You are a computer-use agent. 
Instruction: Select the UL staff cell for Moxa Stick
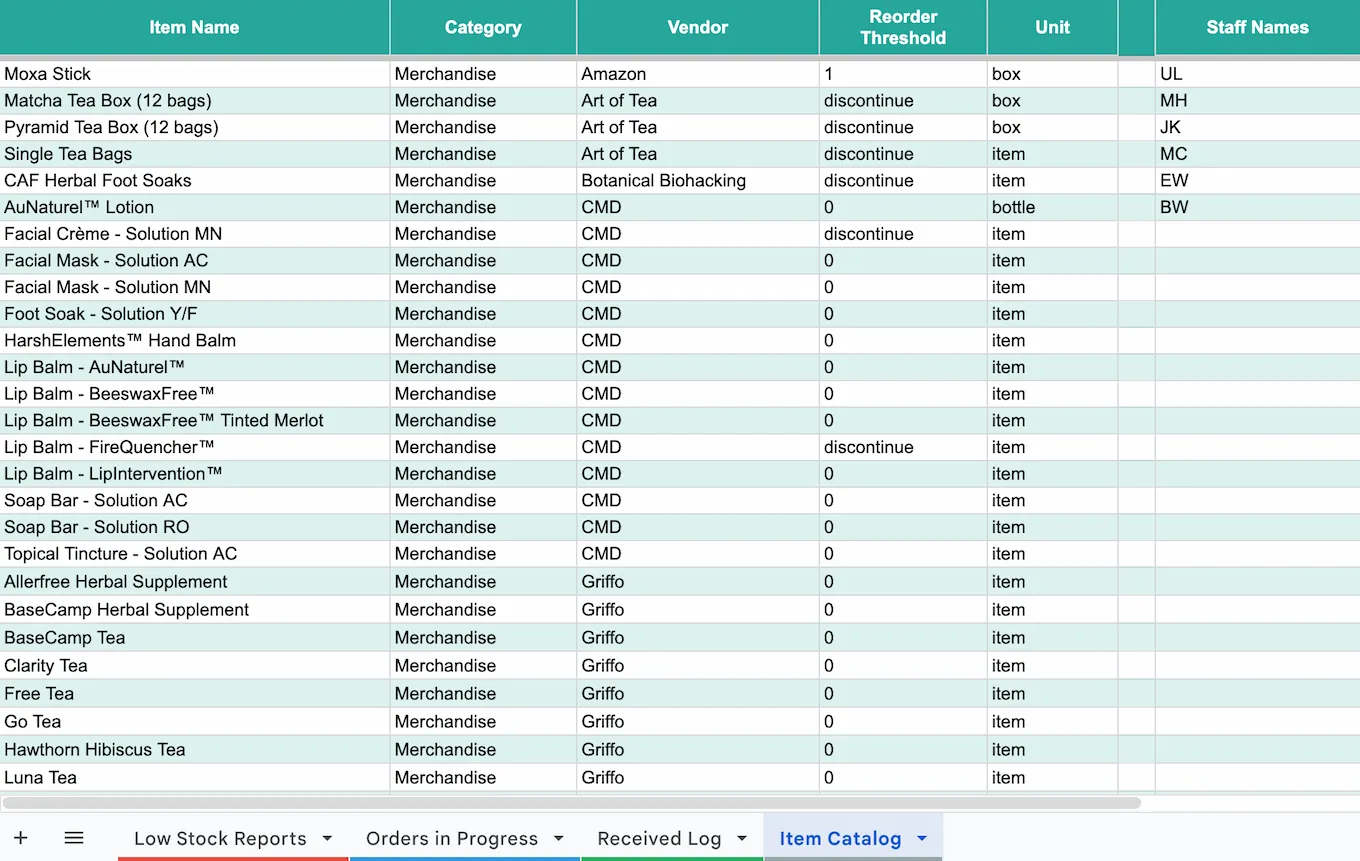[x=1257, y=73]
